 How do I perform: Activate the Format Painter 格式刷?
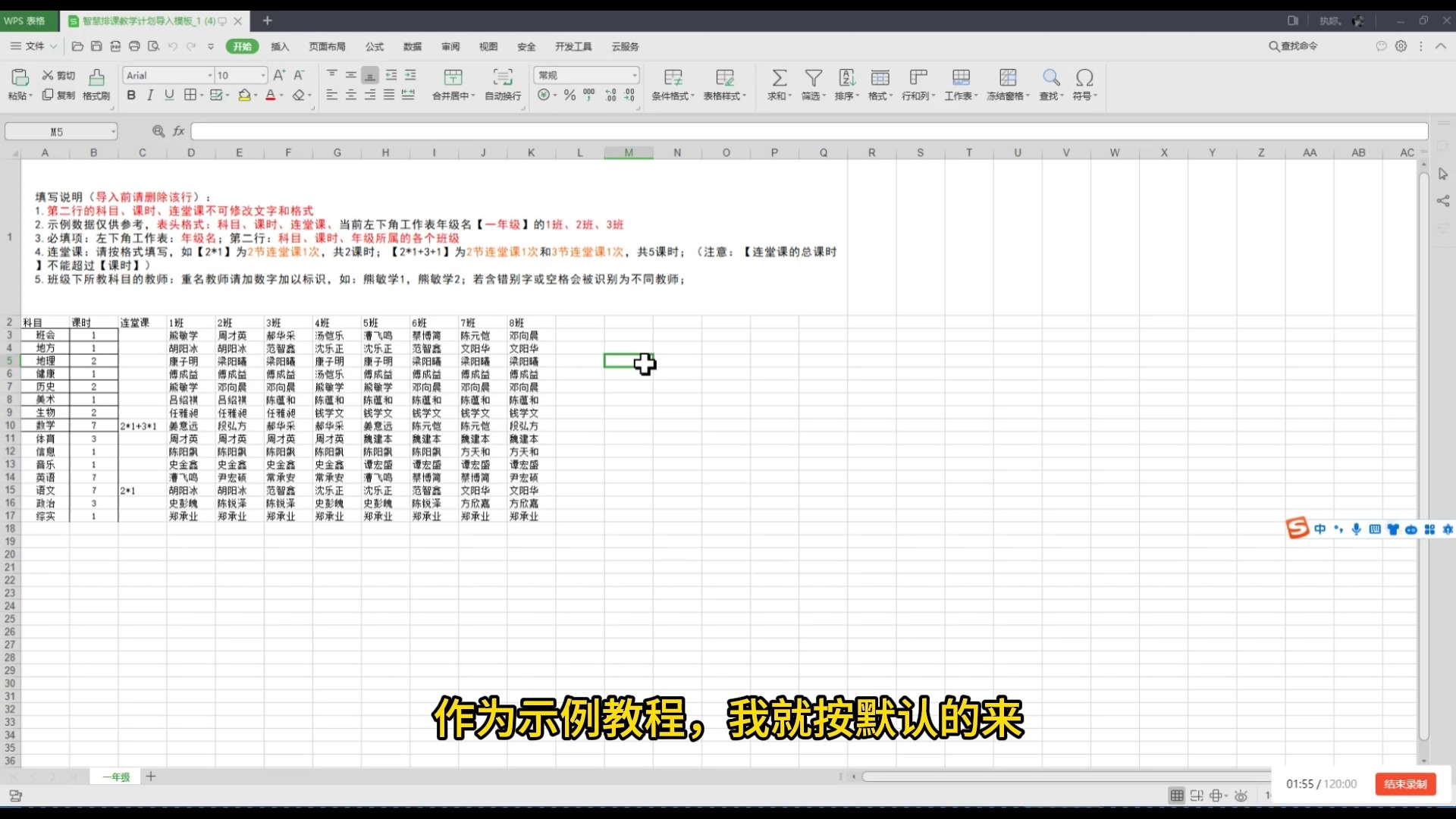96,84
